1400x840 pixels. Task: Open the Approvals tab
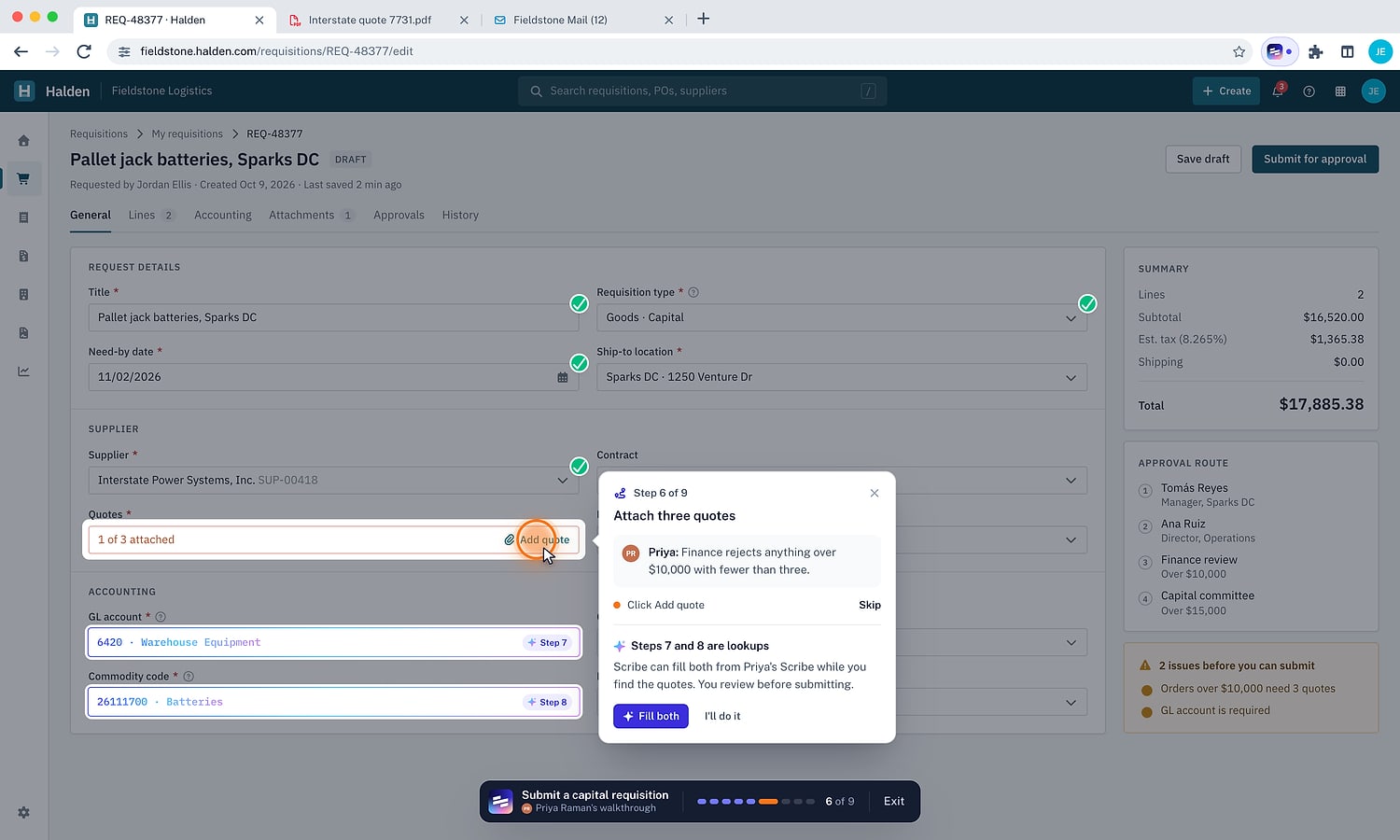(x=399, y=215)
